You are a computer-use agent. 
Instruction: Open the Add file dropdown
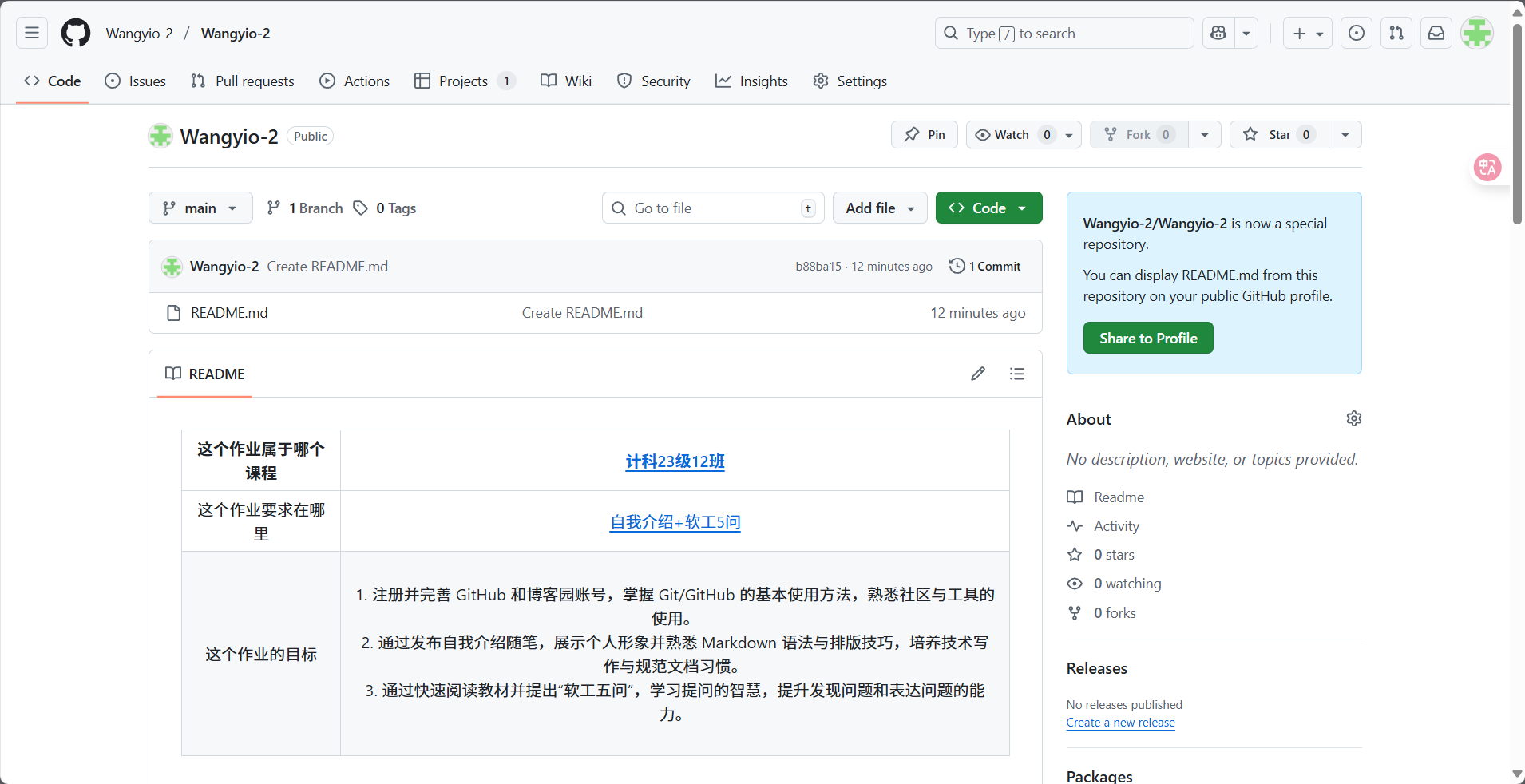[879, 208]
